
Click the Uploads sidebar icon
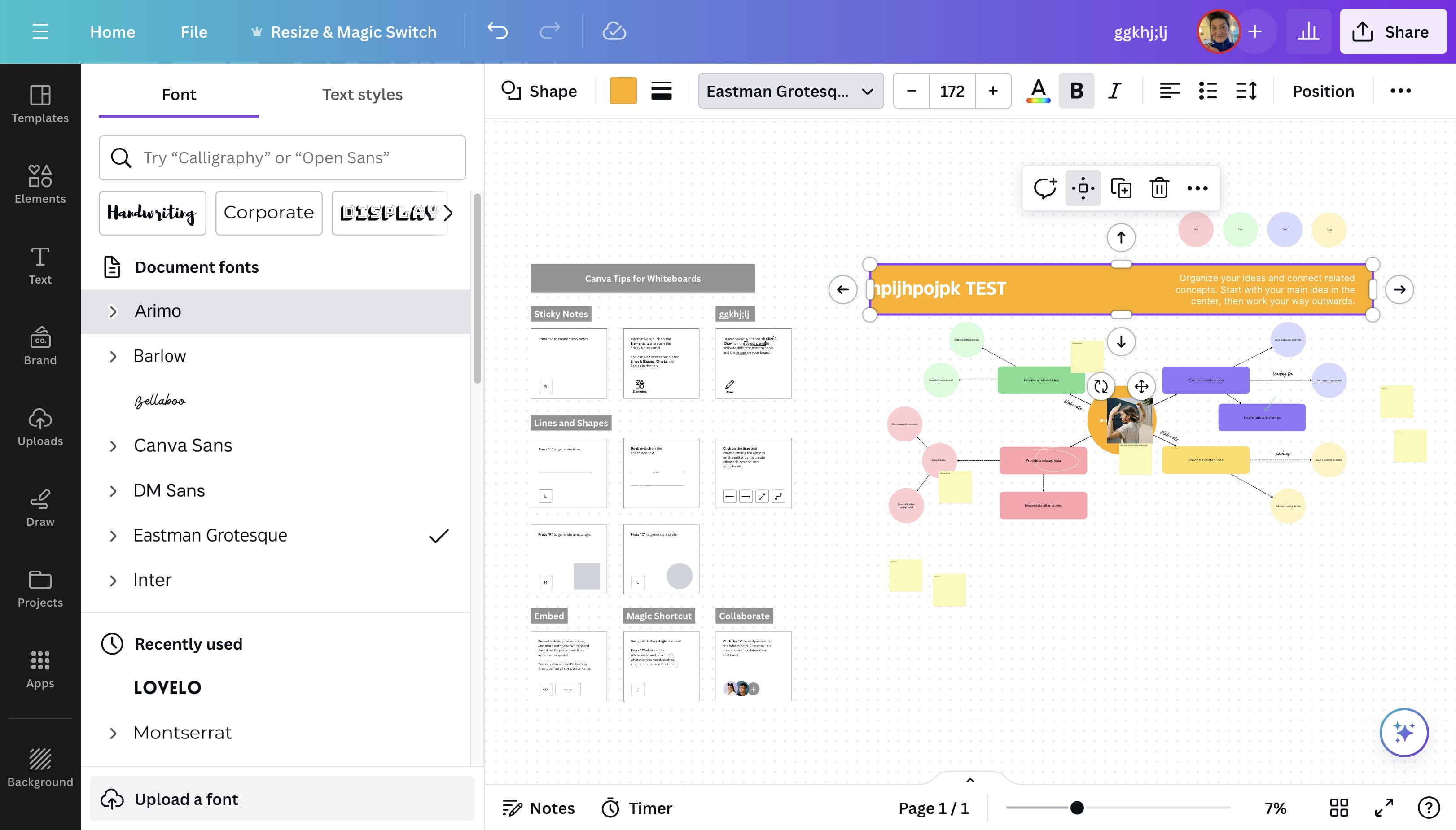[40, 426]
